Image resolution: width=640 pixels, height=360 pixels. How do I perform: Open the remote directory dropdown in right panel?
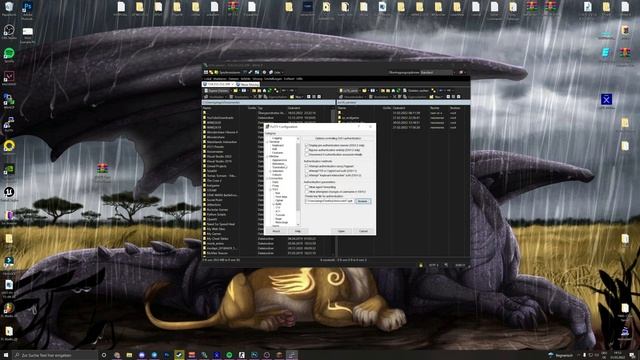pos(349,91)
